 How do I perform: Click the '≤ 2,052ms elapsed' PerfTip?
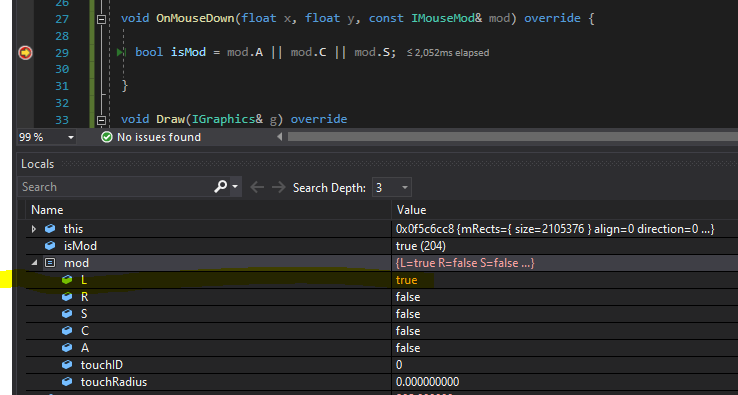click(448, 53)
